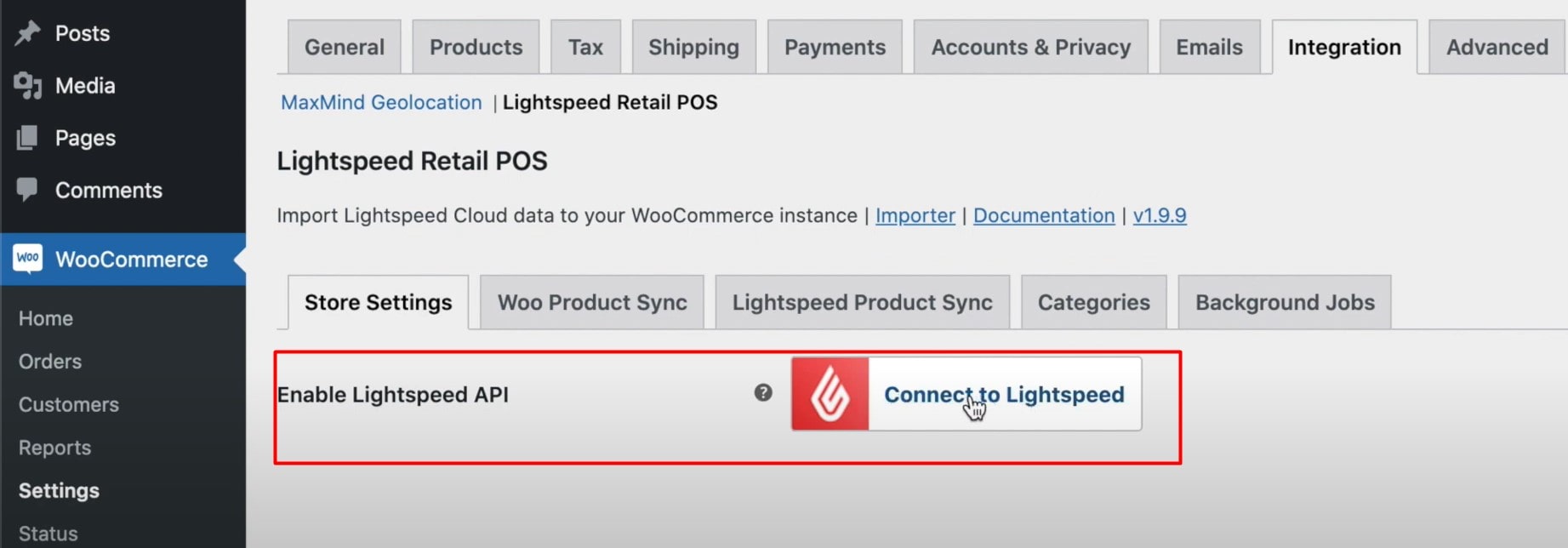Viewport: 1568px width, 548px height.
Task: Switch to the Categories sub-tab
Action: (x=1093, y=302)
